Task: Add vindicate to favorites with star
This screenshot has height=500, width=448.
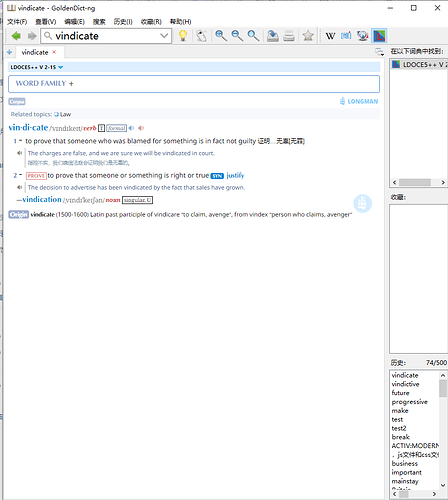Action: tap(308, 36)
